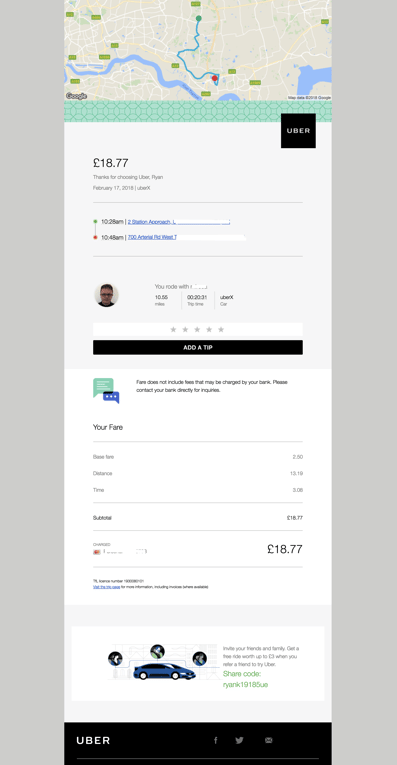Click the Google logo on map

pos(76,96)
